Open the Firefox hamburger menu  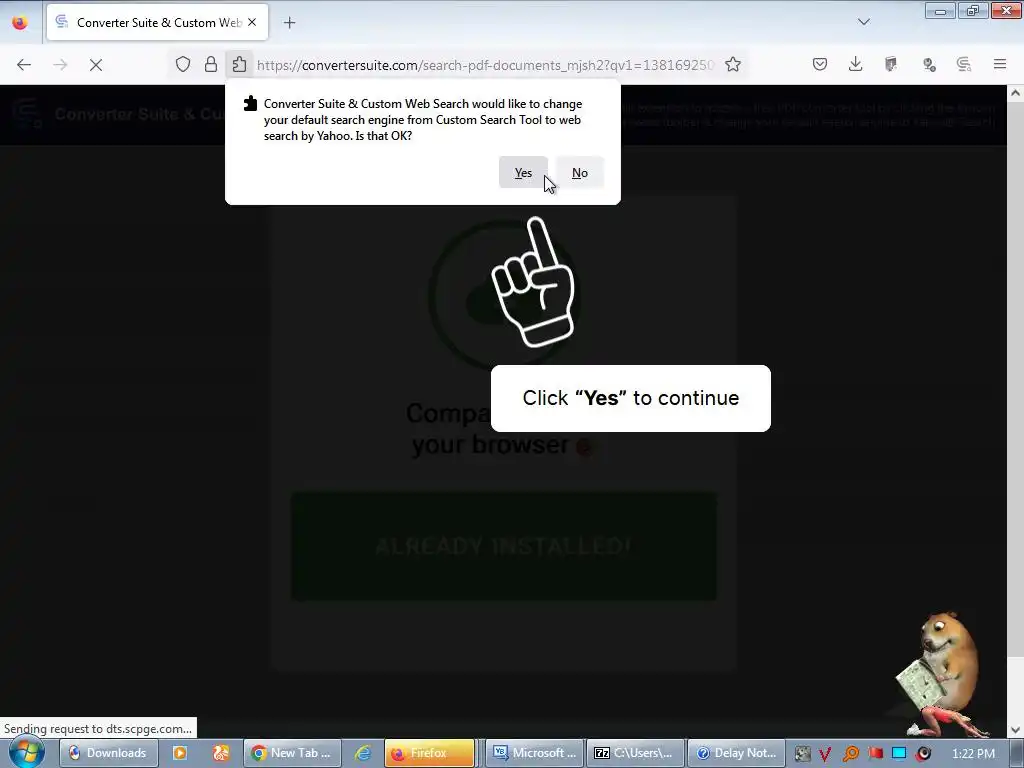point(1000,64)
